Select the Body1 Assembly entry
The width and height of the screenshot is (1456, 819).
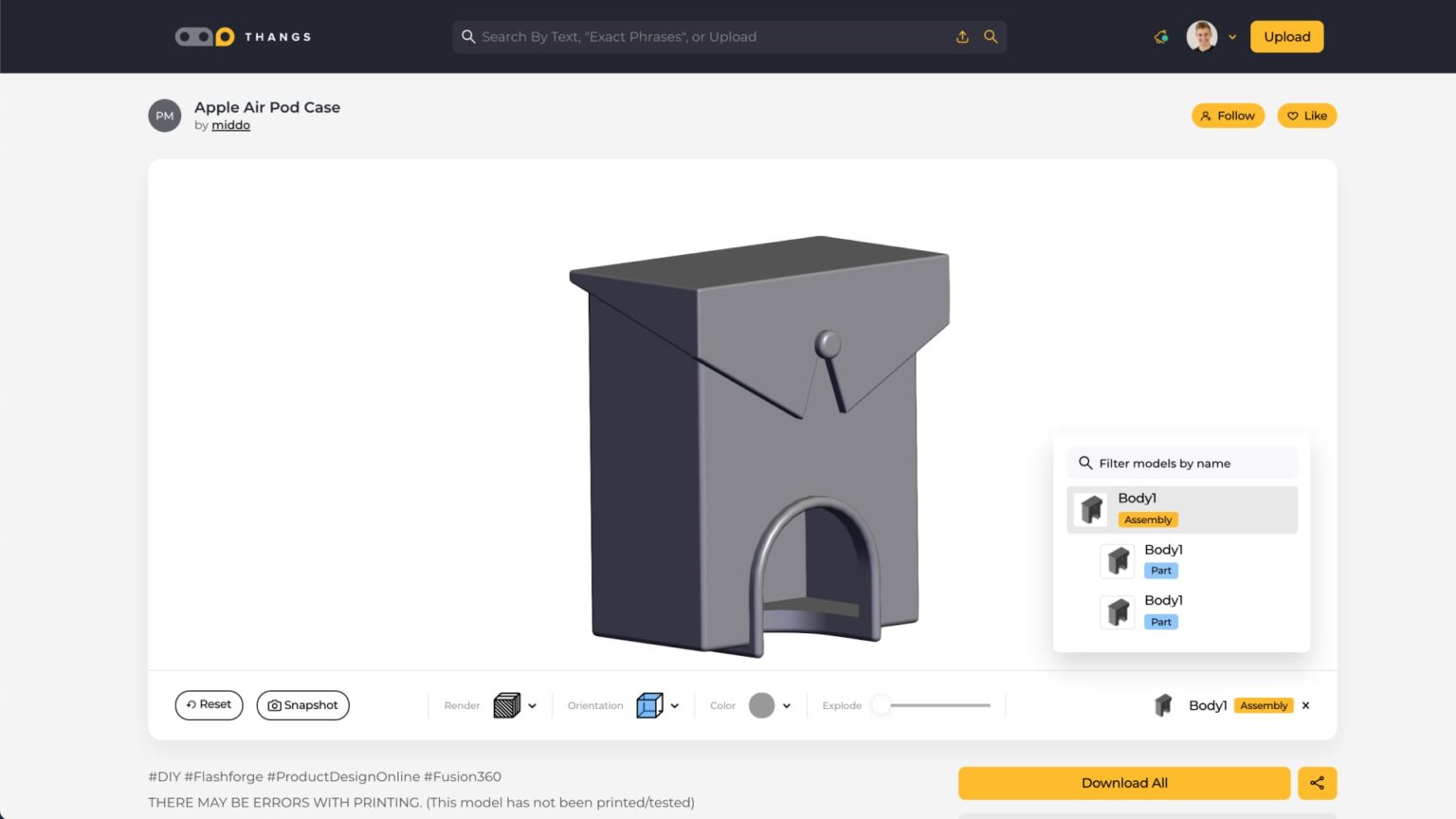click(x=1181, y=509)
